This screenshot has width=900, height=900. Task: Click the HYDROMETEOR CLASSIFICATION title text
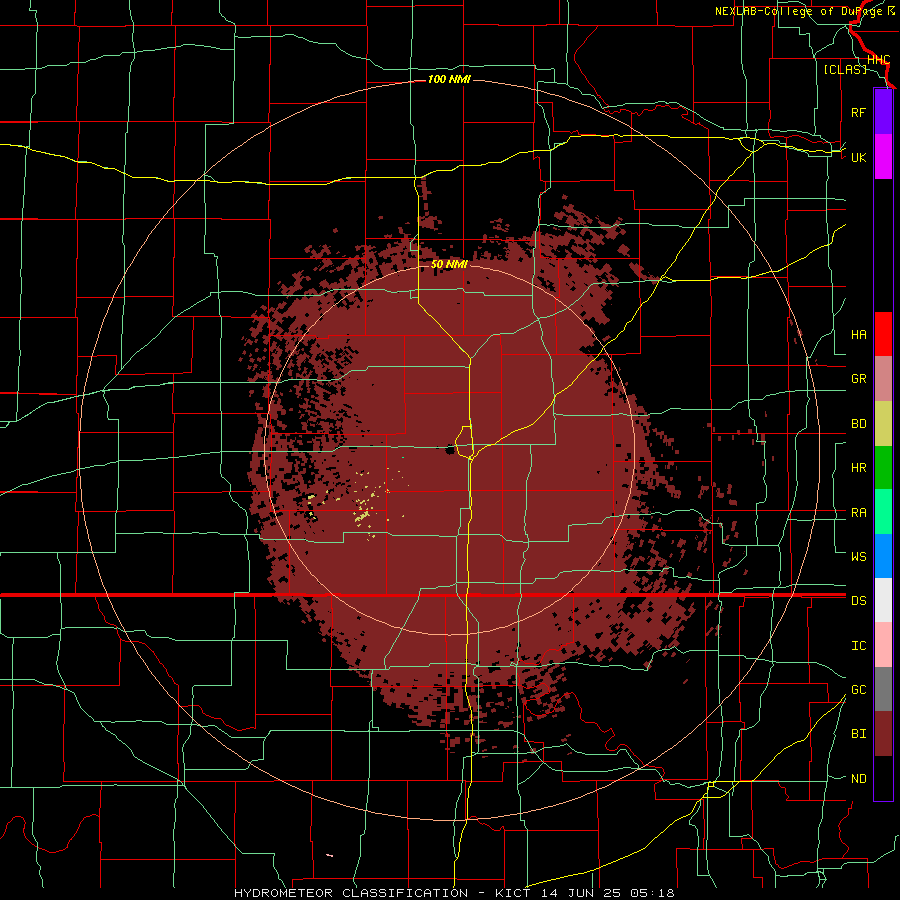pyautogui.click(x=351, y=893)
